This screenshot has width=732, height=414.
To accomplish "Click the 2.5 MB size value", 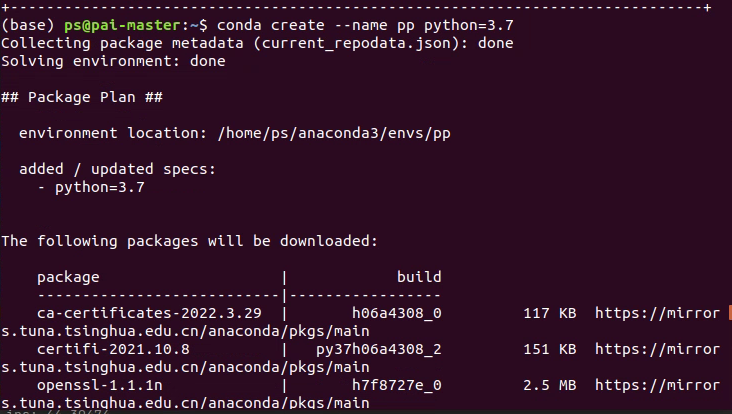I will 550,385.
